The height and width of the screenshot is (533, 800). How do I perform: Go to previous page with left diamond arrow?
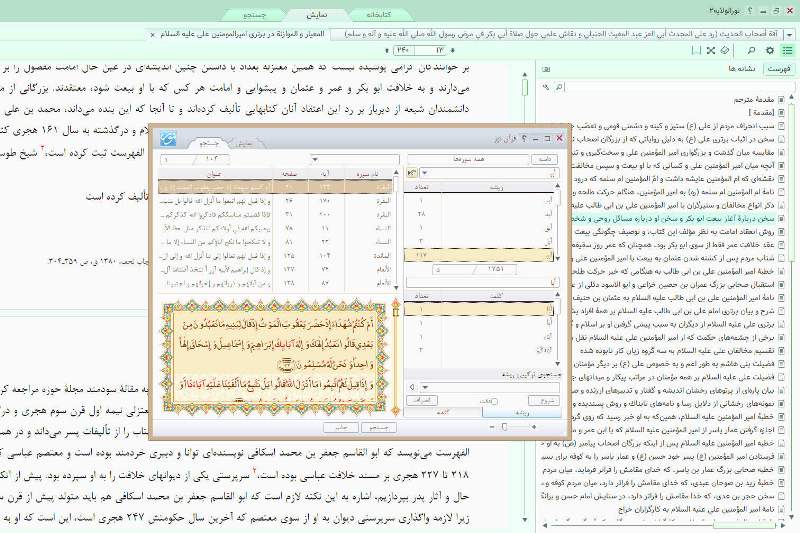387,50
